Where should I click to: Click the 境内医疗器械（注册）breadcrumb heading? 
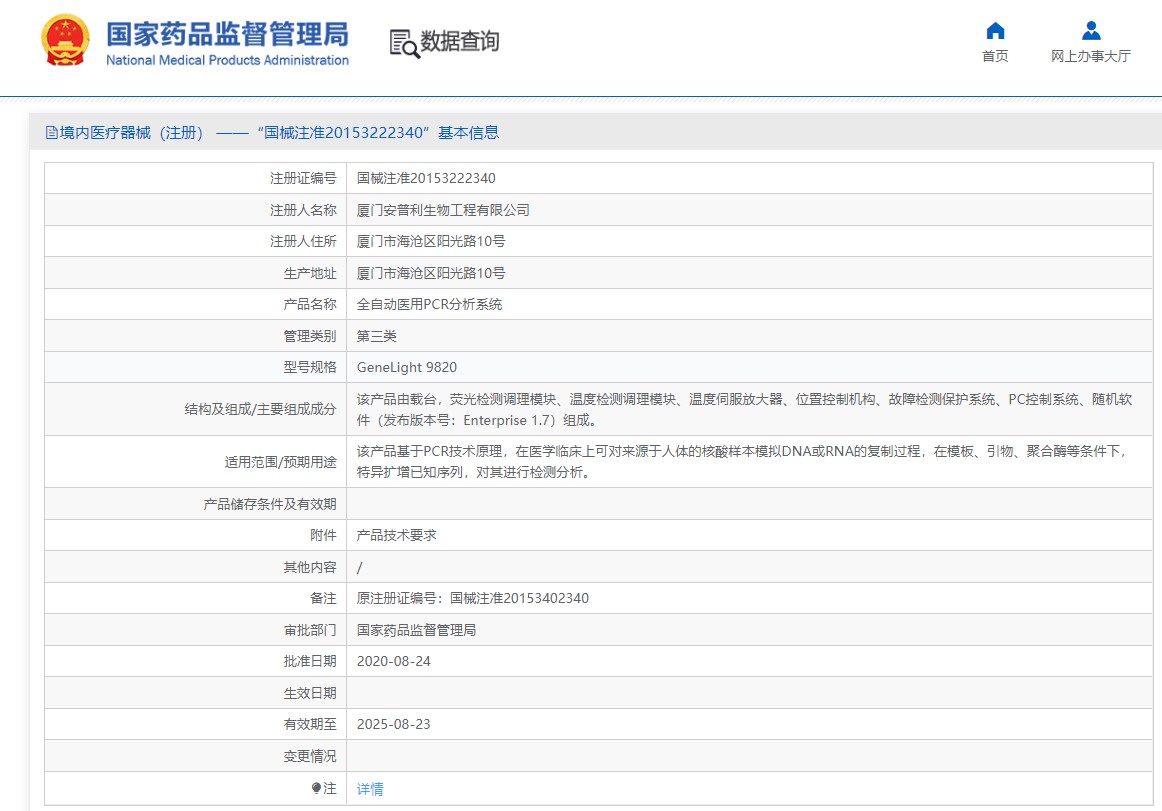[131, 133]
